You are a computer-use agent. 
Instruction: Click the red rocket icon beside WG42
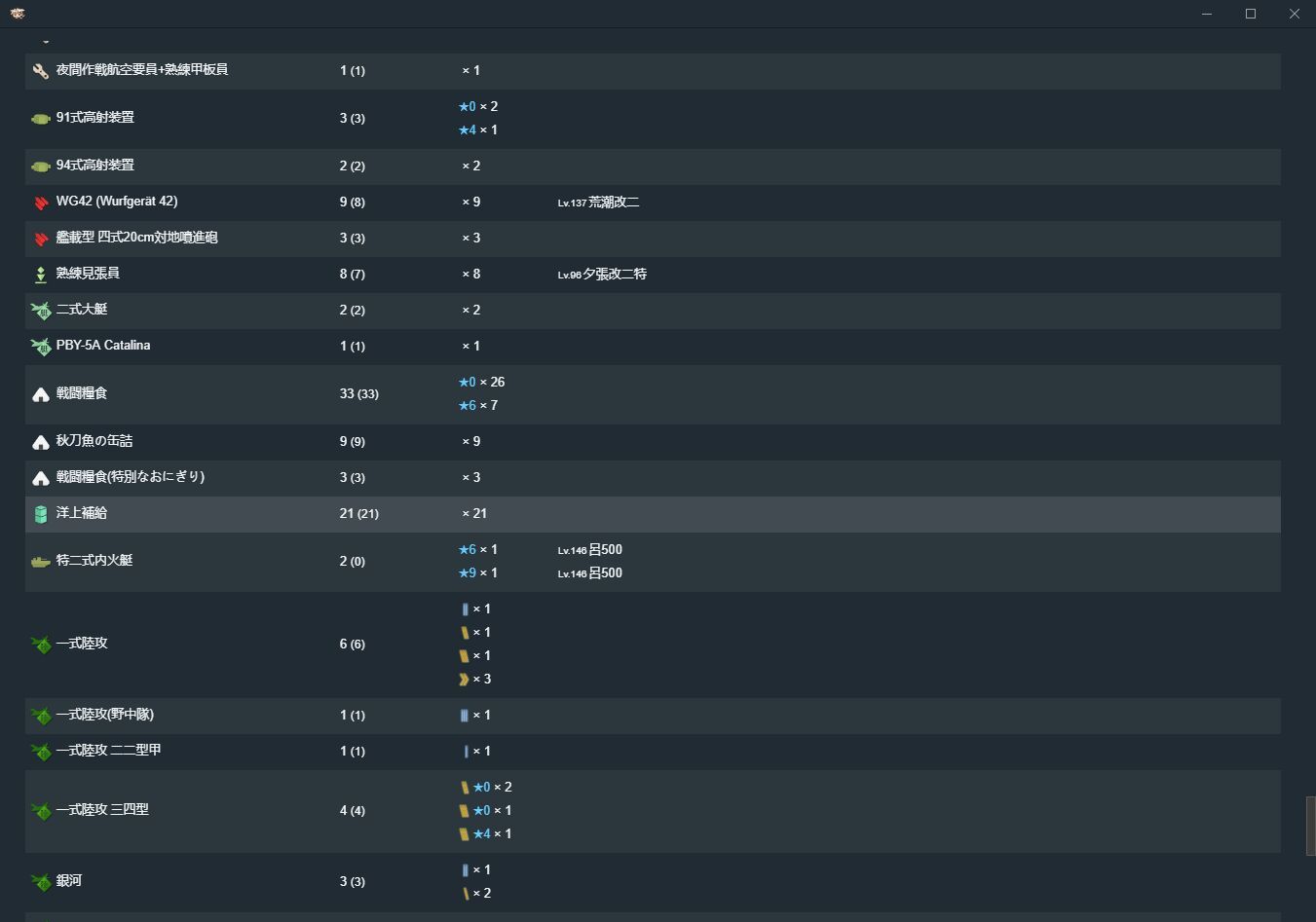tap(40, 203)
